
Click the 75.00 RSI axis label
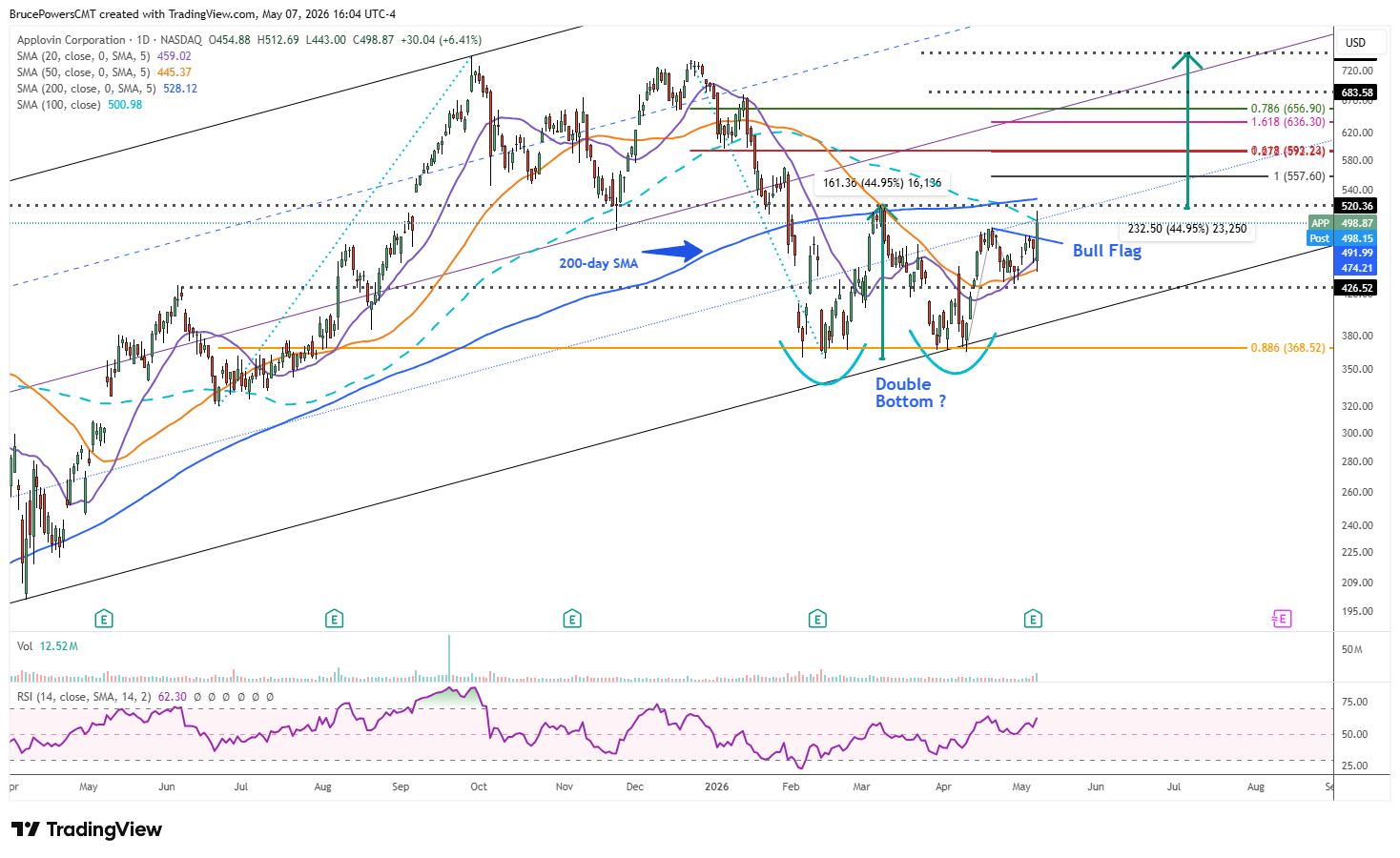[x=1354, y=702]
